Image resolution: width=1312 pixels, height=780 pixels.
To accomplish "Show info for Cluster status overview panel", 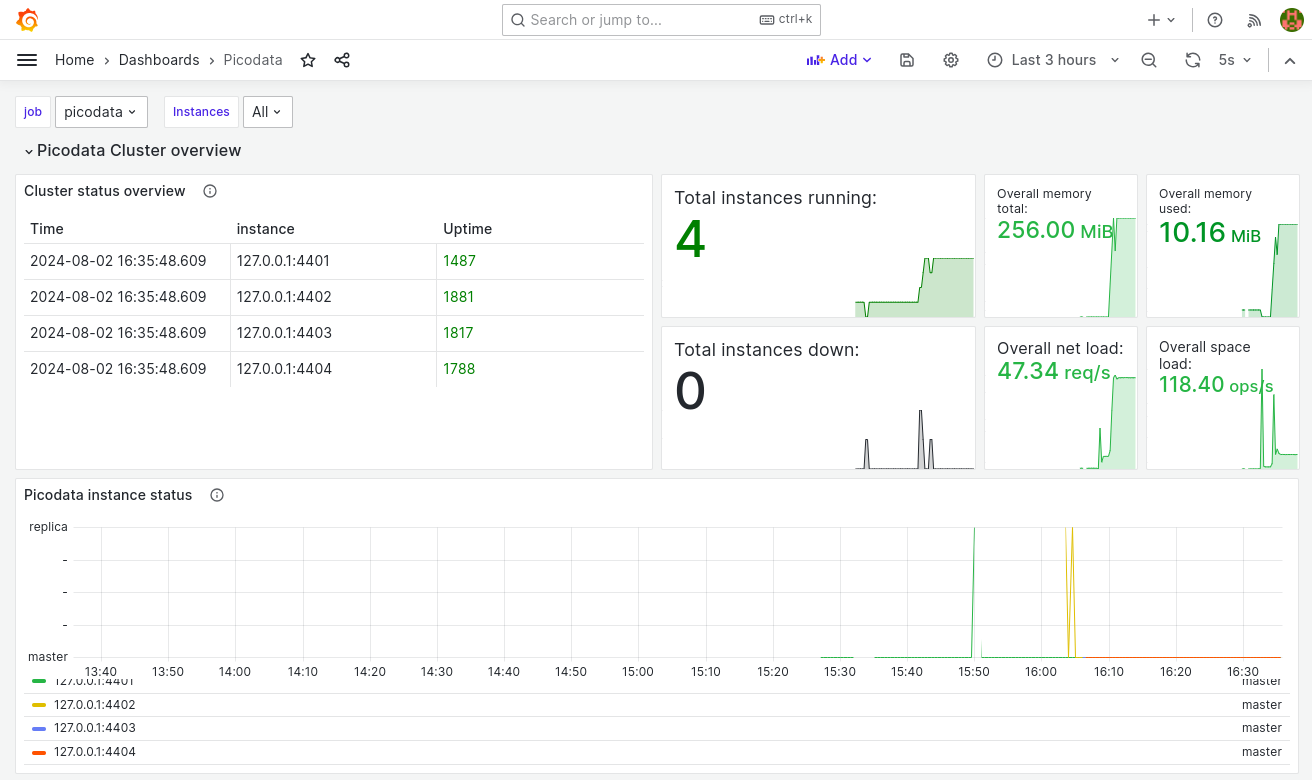I will [x=210, y=191].
